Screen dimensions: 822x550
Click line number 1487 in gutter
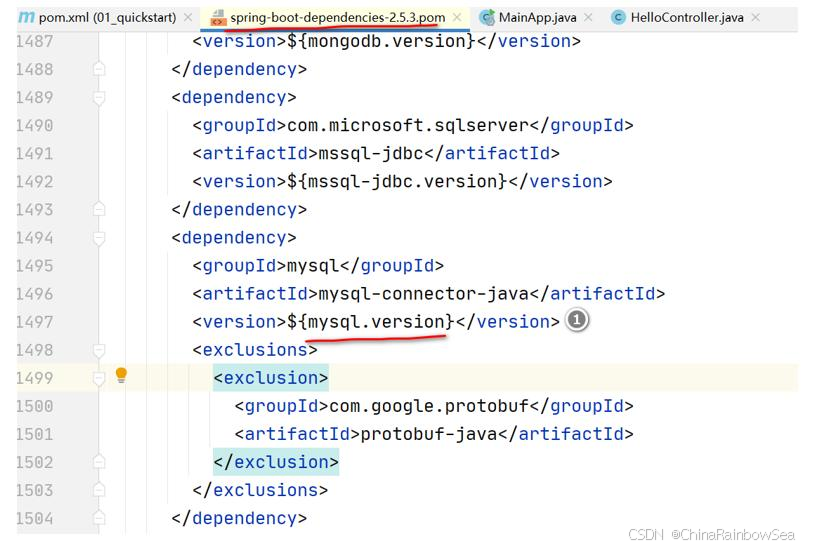tap(35, 41)
